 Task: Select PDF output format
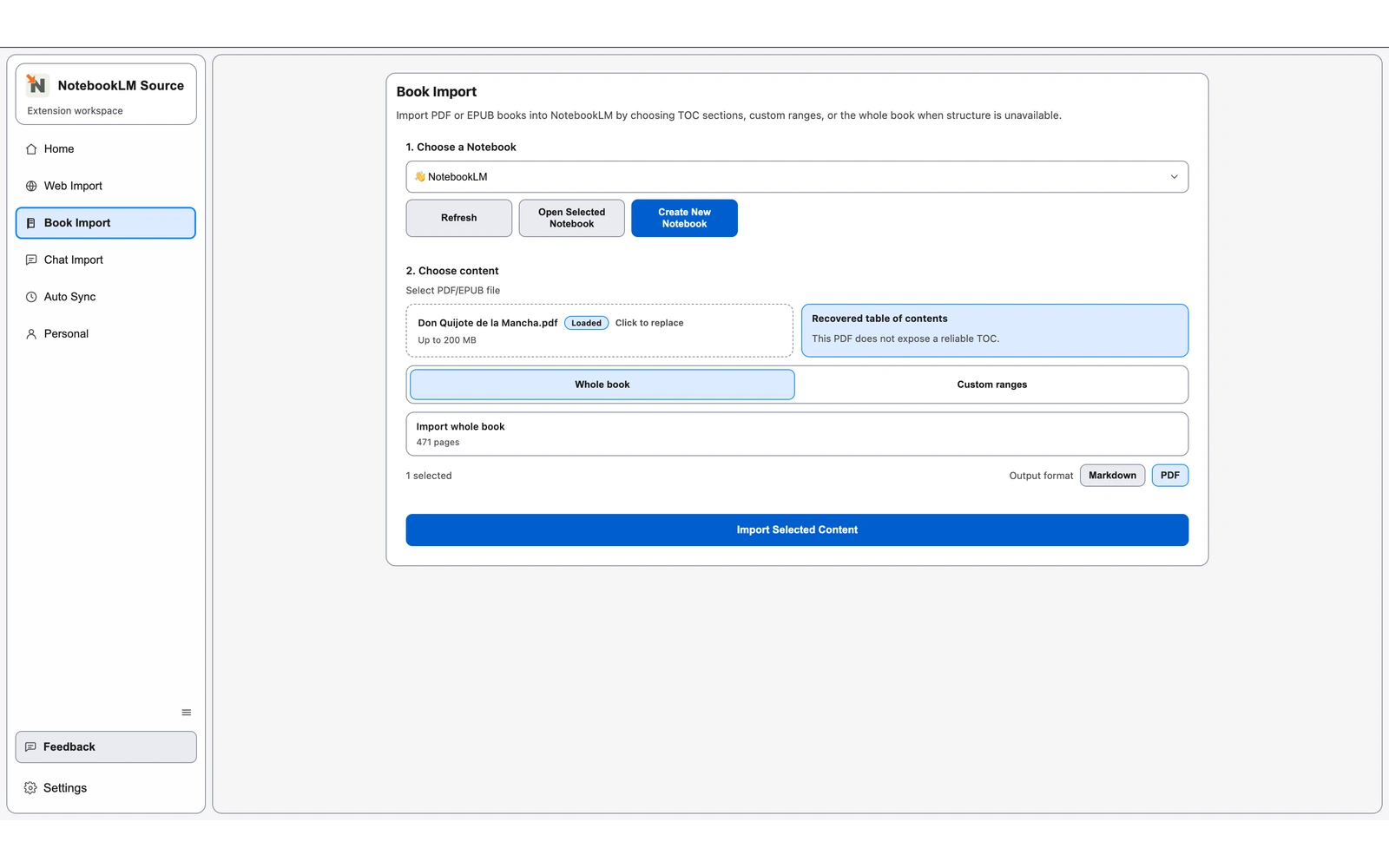coord(1169,476)
